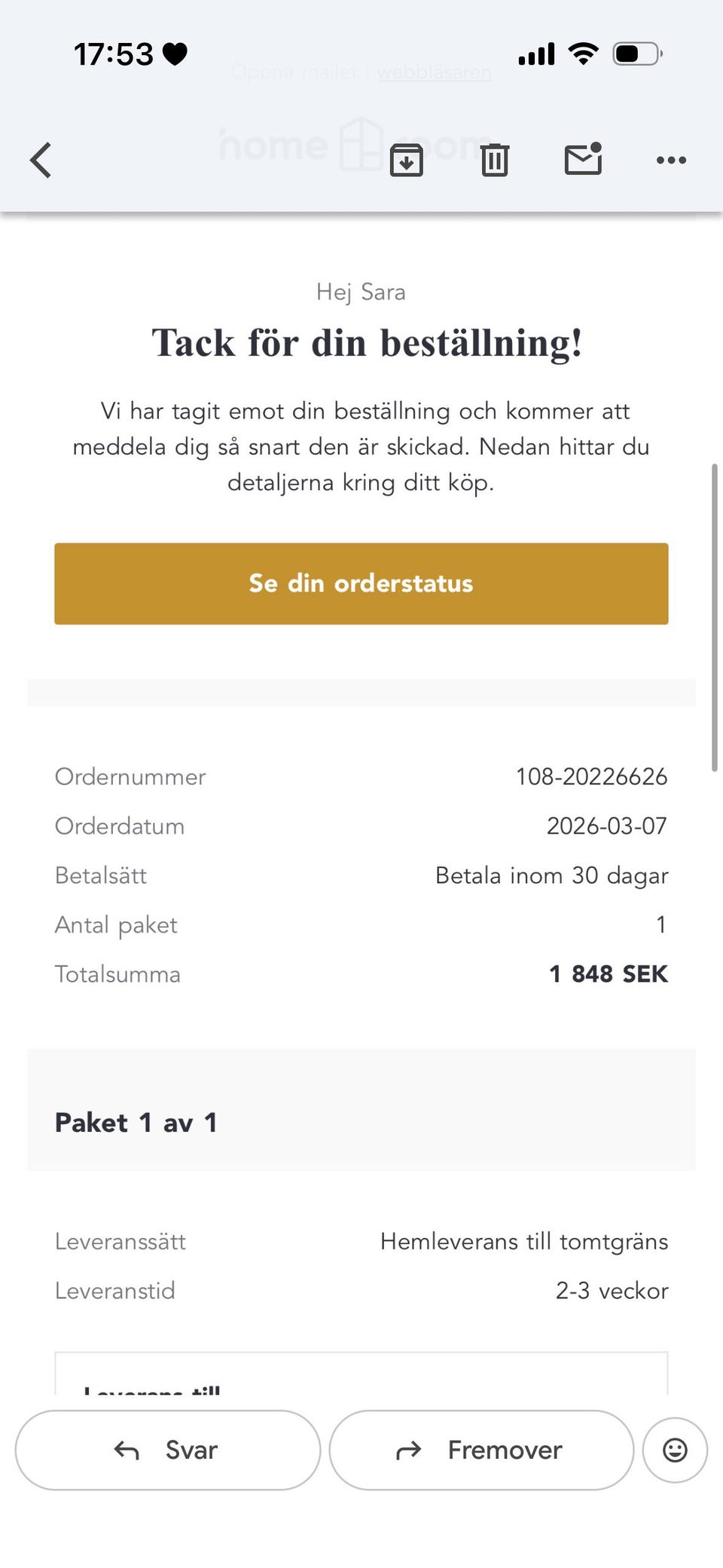Add an emoji reaction with smiley icon

point(675,1450)
